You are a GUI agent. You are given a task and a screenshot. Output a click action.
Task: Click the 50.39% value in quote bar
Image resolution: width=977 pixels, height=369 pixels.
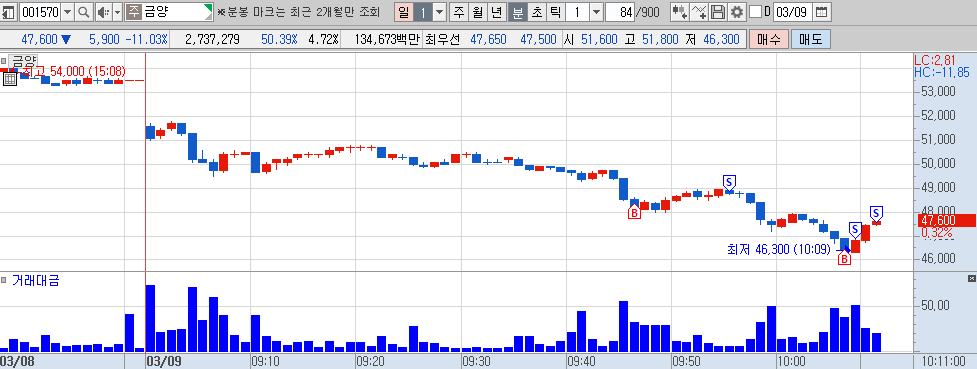pyautogui.click(x=279, y=39)
